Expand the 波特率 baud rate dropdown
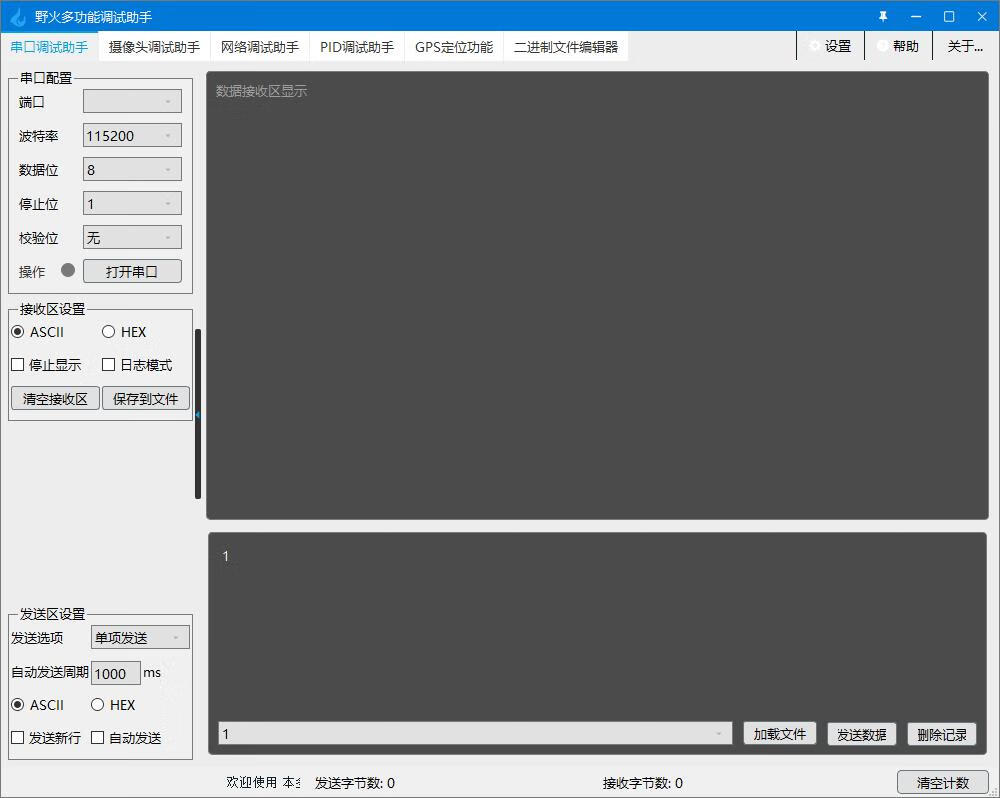This screenshot has width=1000, height=798. point(132,136)
